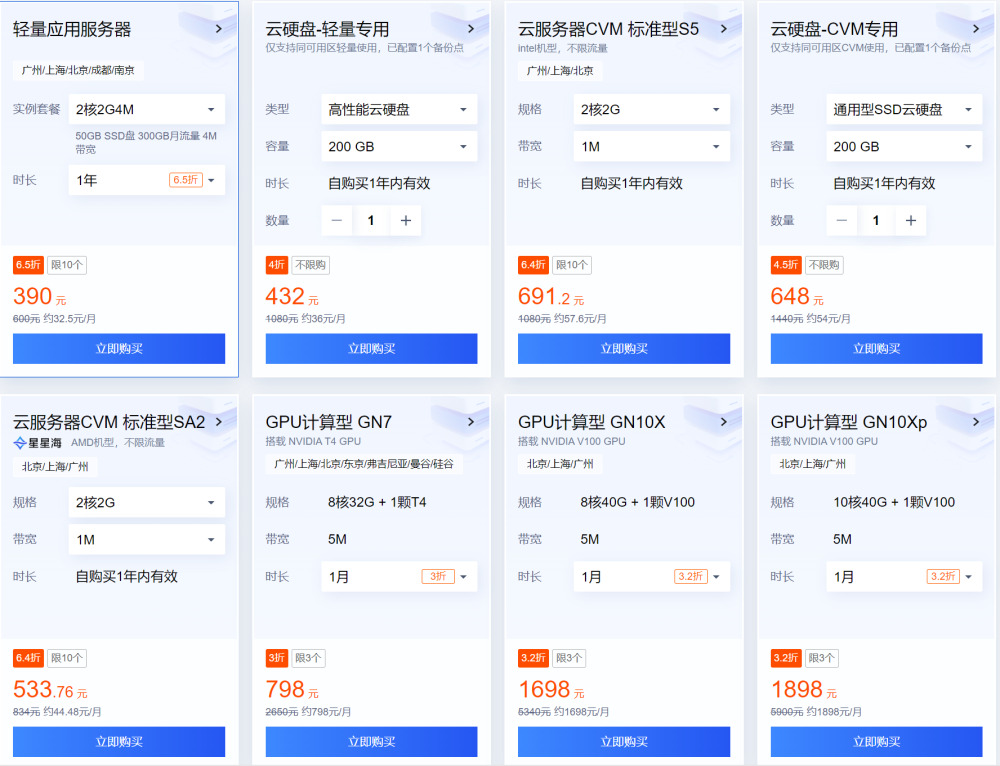1000x766 pixels.
Task: Select 广州/上海/北京 region tag on S5 card
Action: click(560, 71)
